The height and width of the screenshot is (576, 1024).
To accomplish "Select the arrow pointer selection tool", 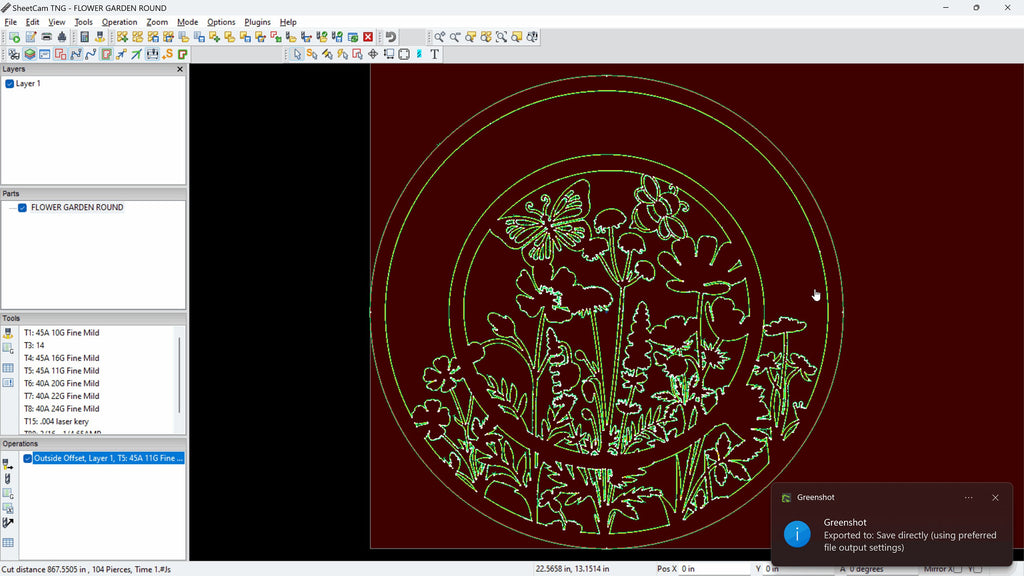I will [297, 54].
